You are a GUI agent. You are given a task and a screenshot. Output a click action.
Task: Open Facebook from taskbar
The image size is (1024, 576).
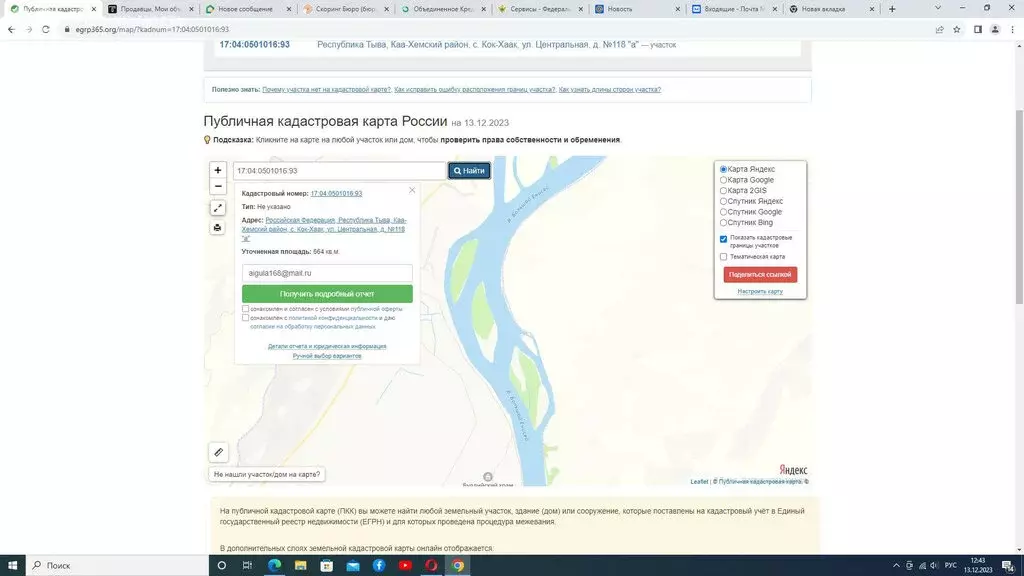tap(379, 566)
